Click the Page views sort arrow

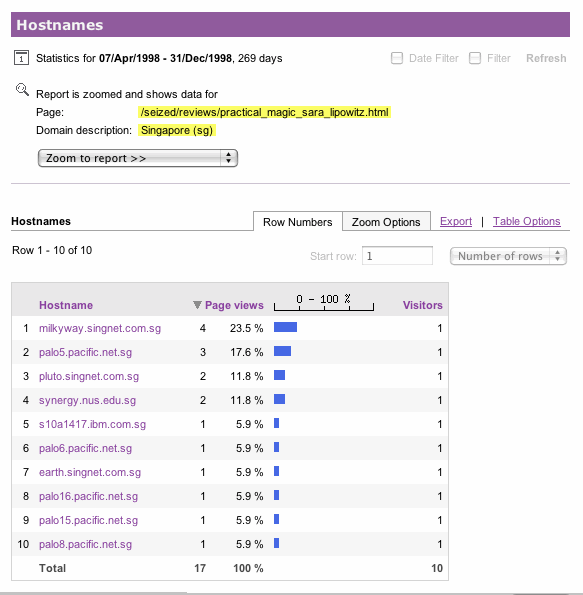(197, 305)
